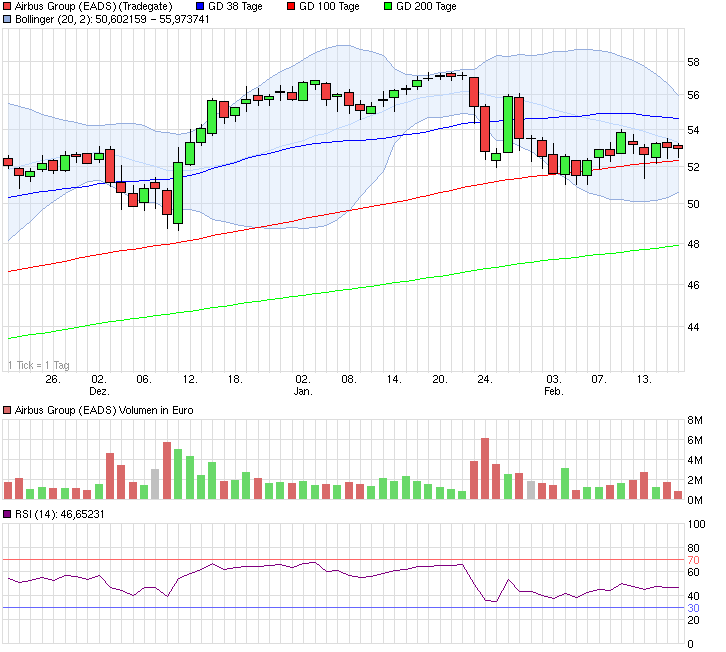This screenshot has width=726, height=652.
Task: Click the '02. Jan.' date axis label
Action: click(303, 386)
